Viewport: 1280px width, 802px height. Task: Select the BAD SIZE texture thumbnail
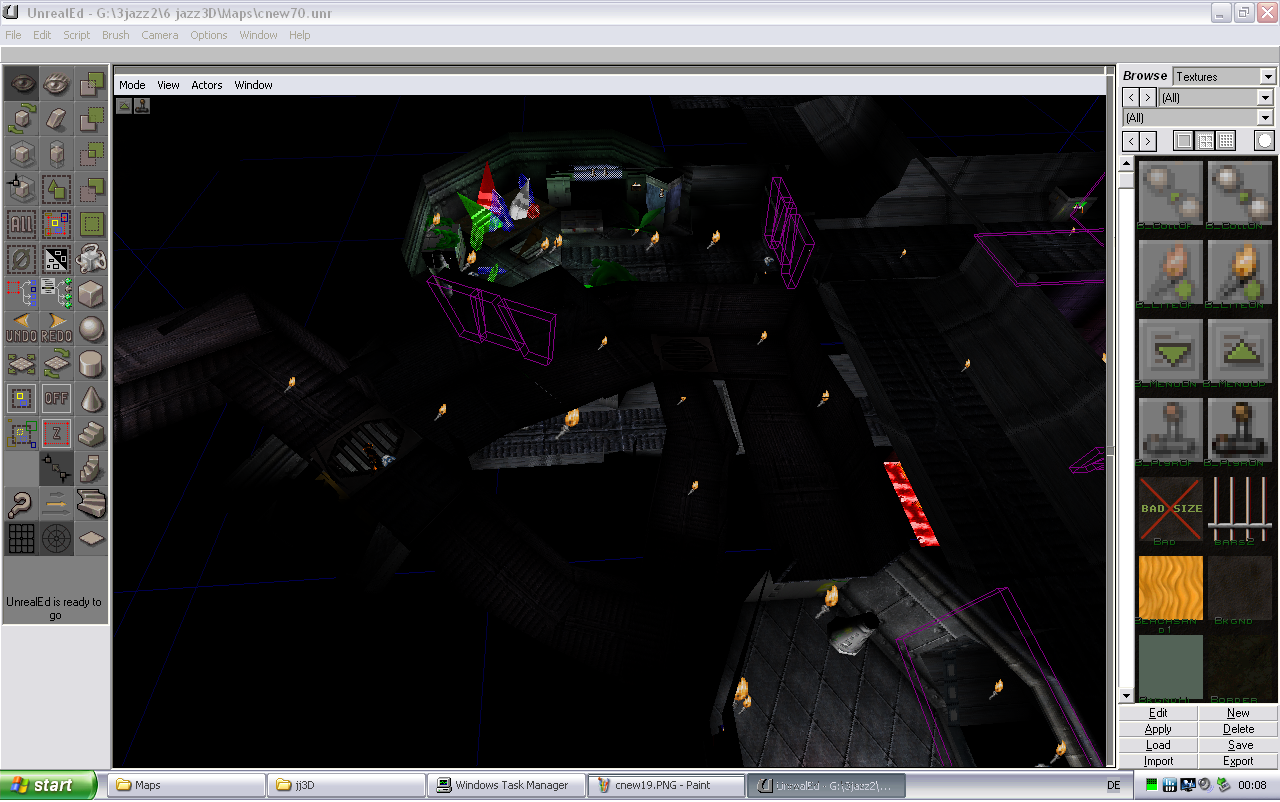coord(1171,509)
